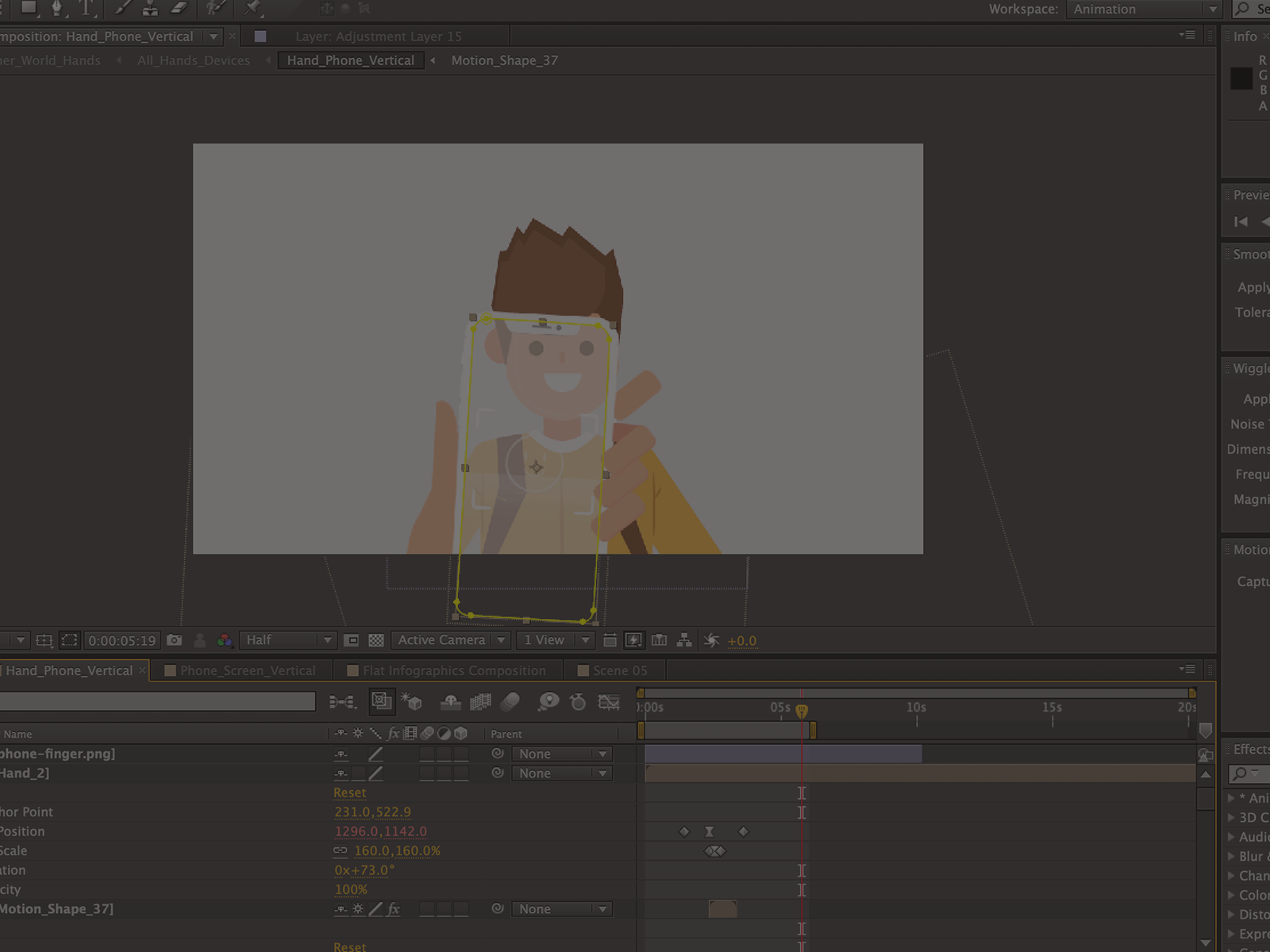
Task: Open the Half resolution dropdown
Action: [x=287, y=640]
